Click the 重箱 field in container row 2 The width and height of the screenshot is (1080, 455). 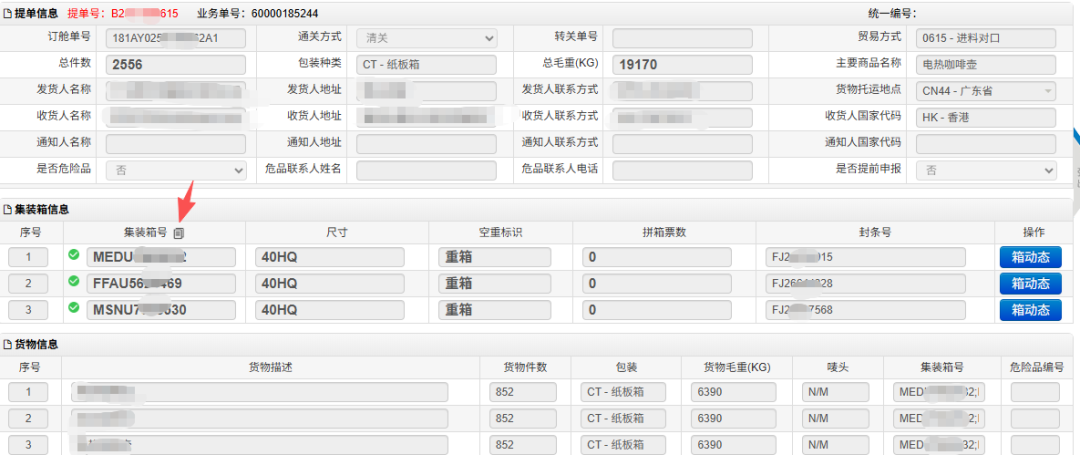point(495,284)
